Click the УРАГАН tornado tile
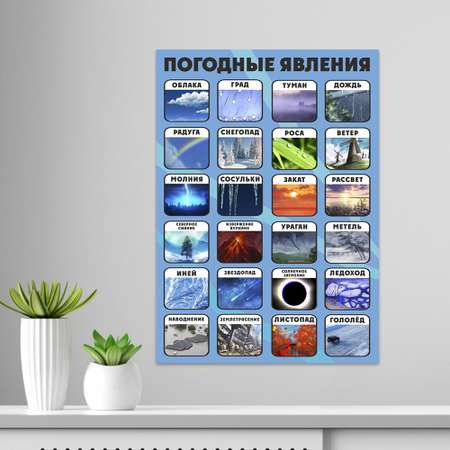This screenshot has width=450, height=450. pos(294,242)
